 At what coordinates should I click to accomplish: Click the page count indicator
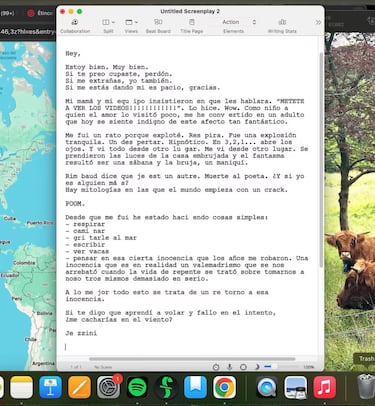tap(76, 367)
